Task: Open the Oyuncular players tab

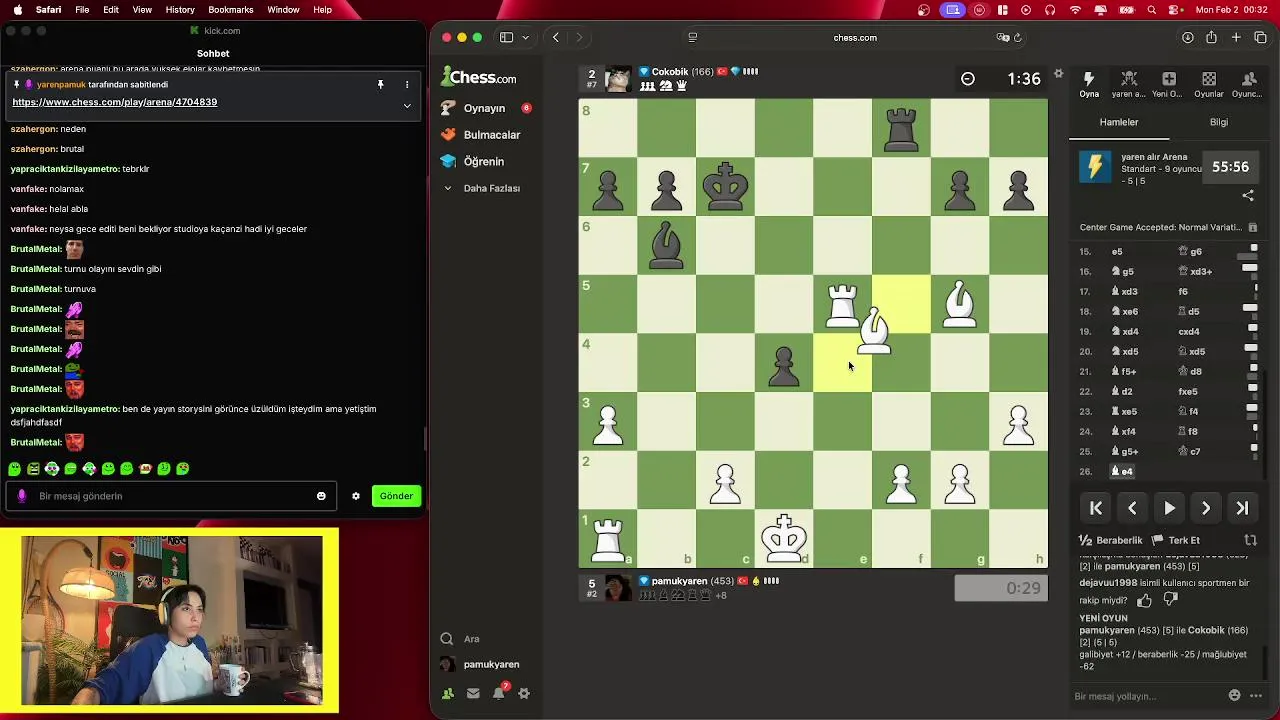Action: tap(1248, 84)
